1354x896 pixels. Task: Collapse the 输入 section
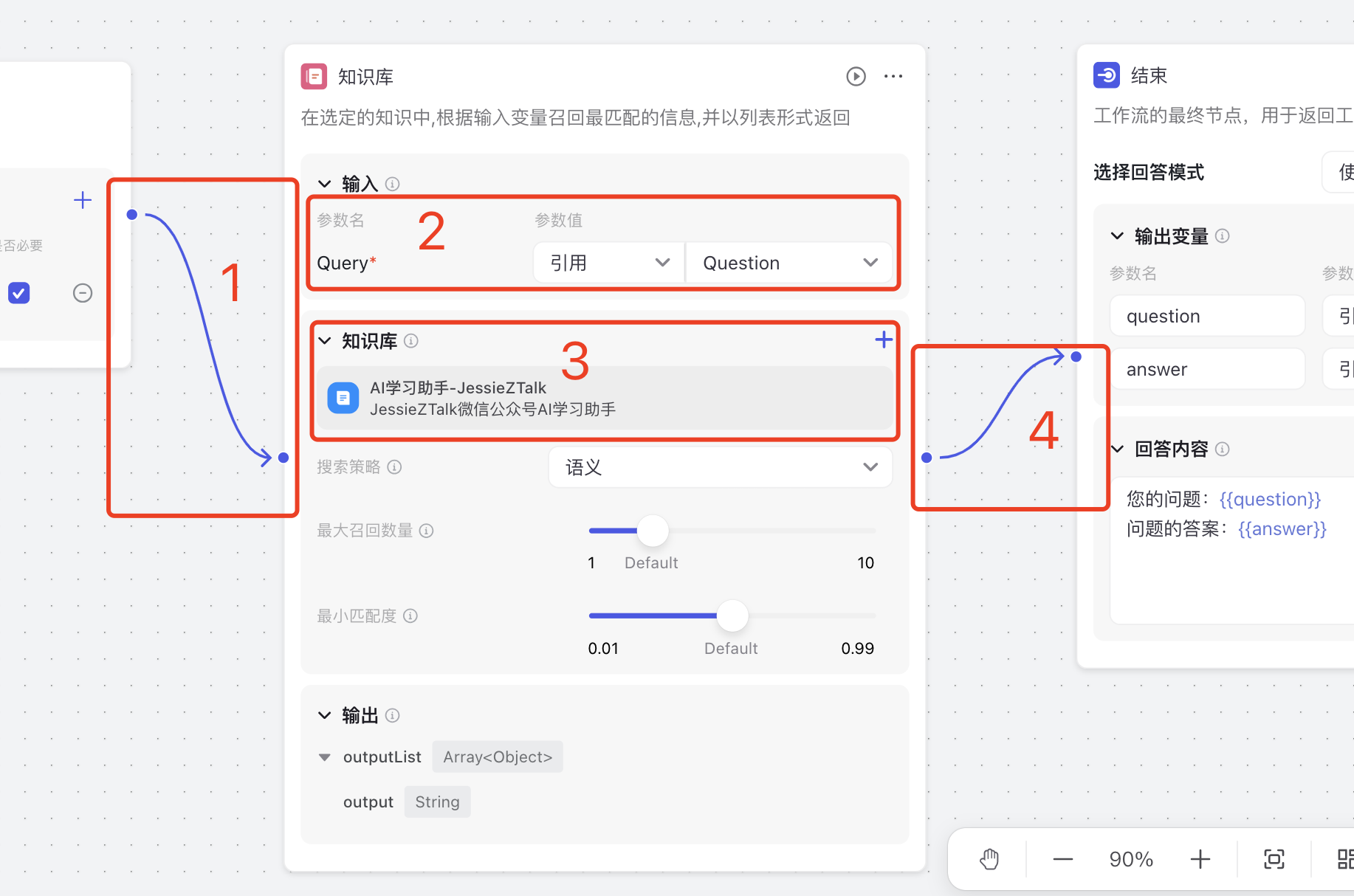325,184
